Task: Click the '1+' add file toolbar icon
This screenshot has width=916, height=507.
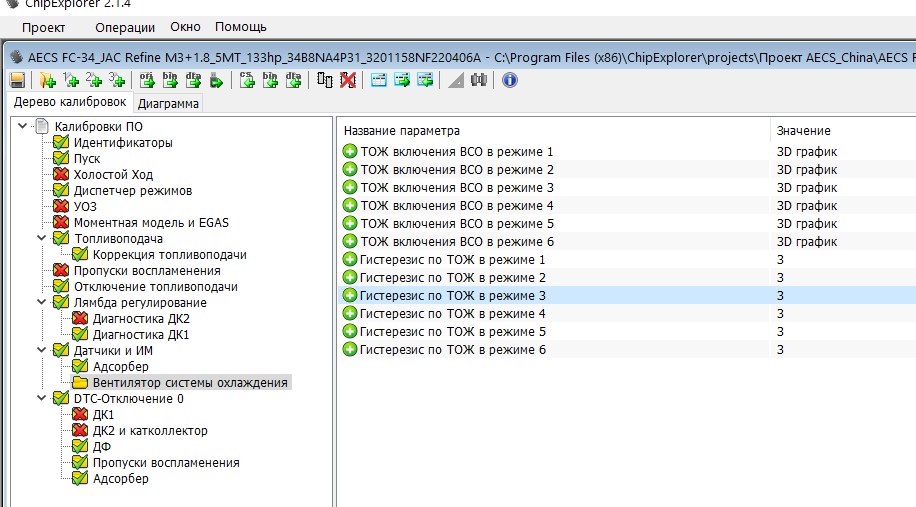Action: coord(71,80)
